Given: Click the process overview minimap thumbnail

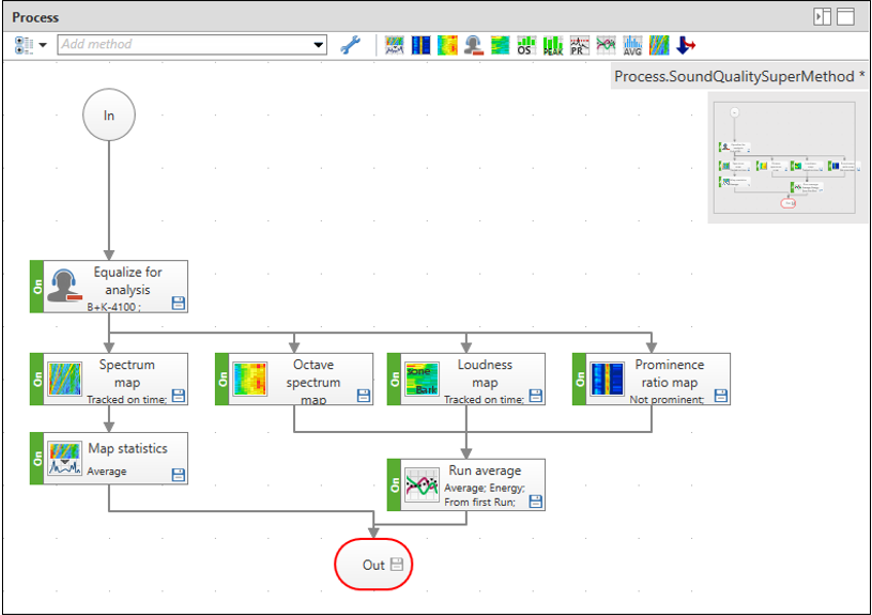Looking at the screenshot, I should 783,156.
